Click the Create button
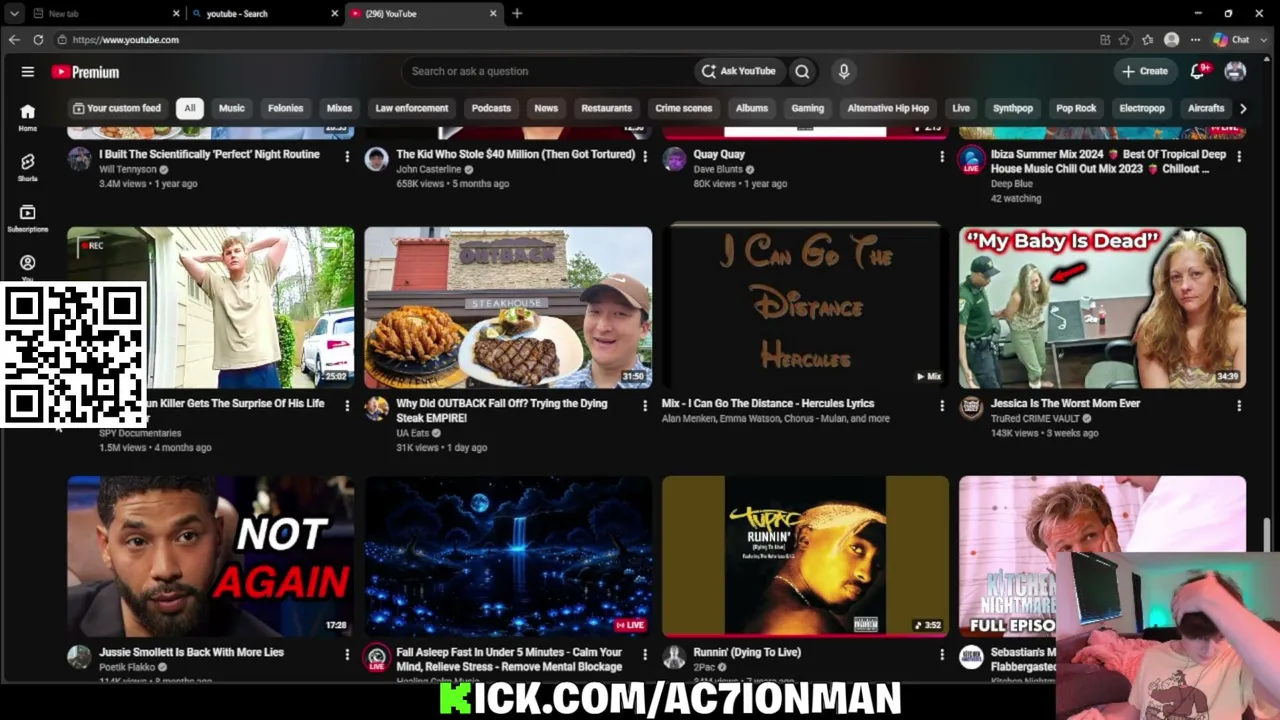This screenshot has width=1280, height=720. point(1145,71)
